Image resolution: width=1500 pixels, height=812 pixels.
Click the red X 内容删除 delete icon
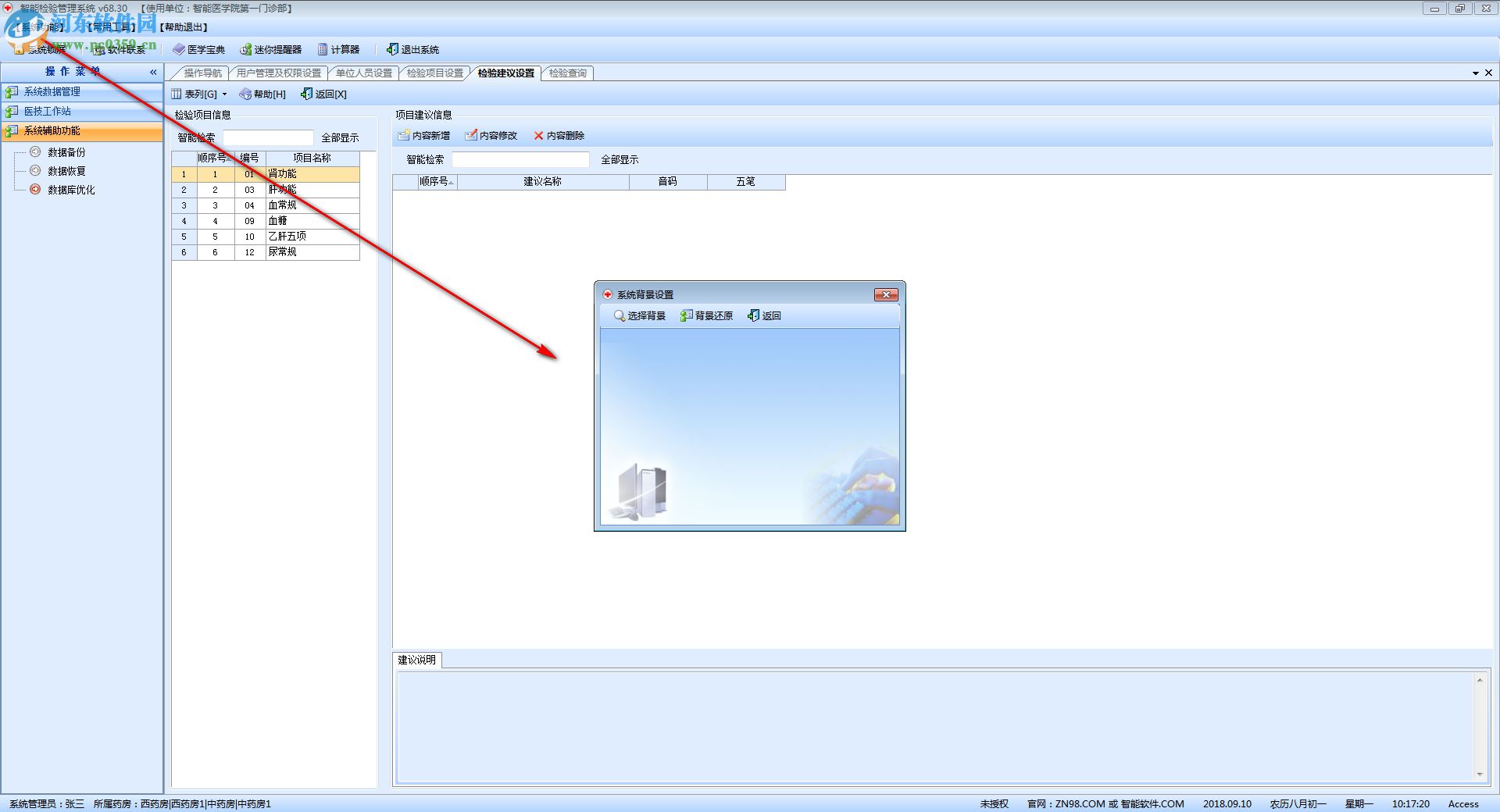pos(538,135)
